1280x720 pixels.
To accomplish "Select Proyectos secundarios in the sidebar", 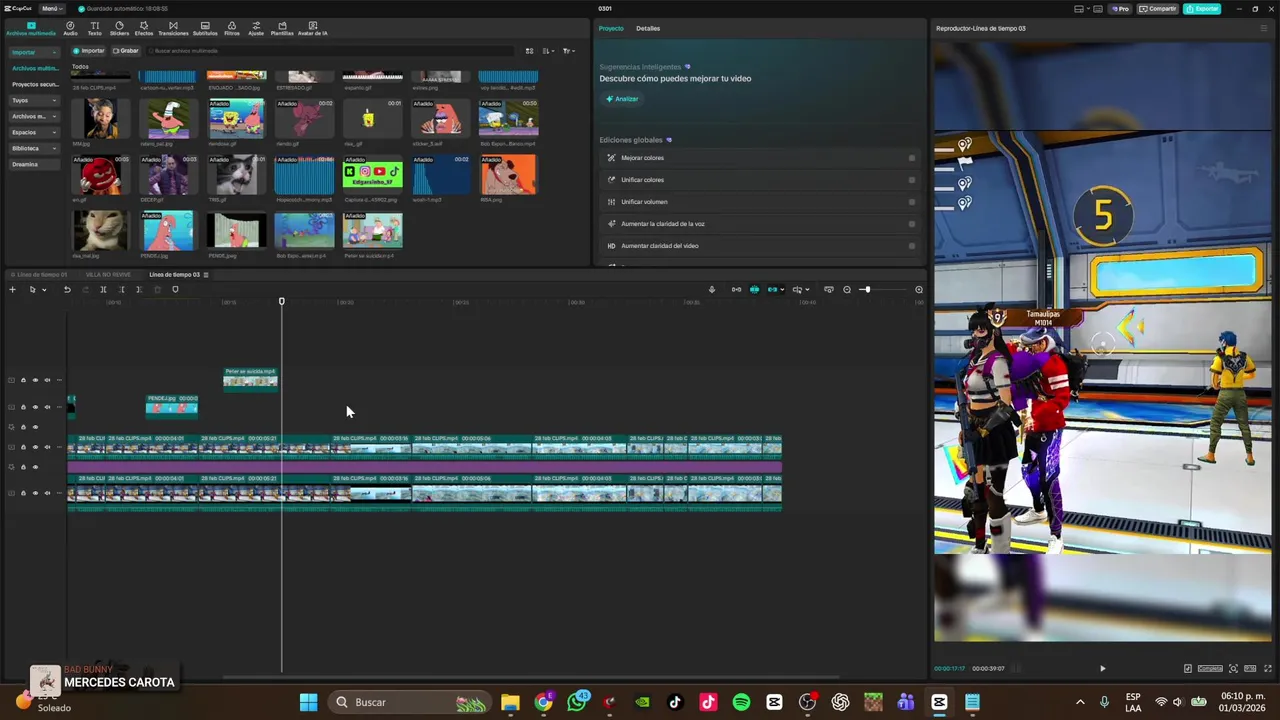I will click(35, 84).
